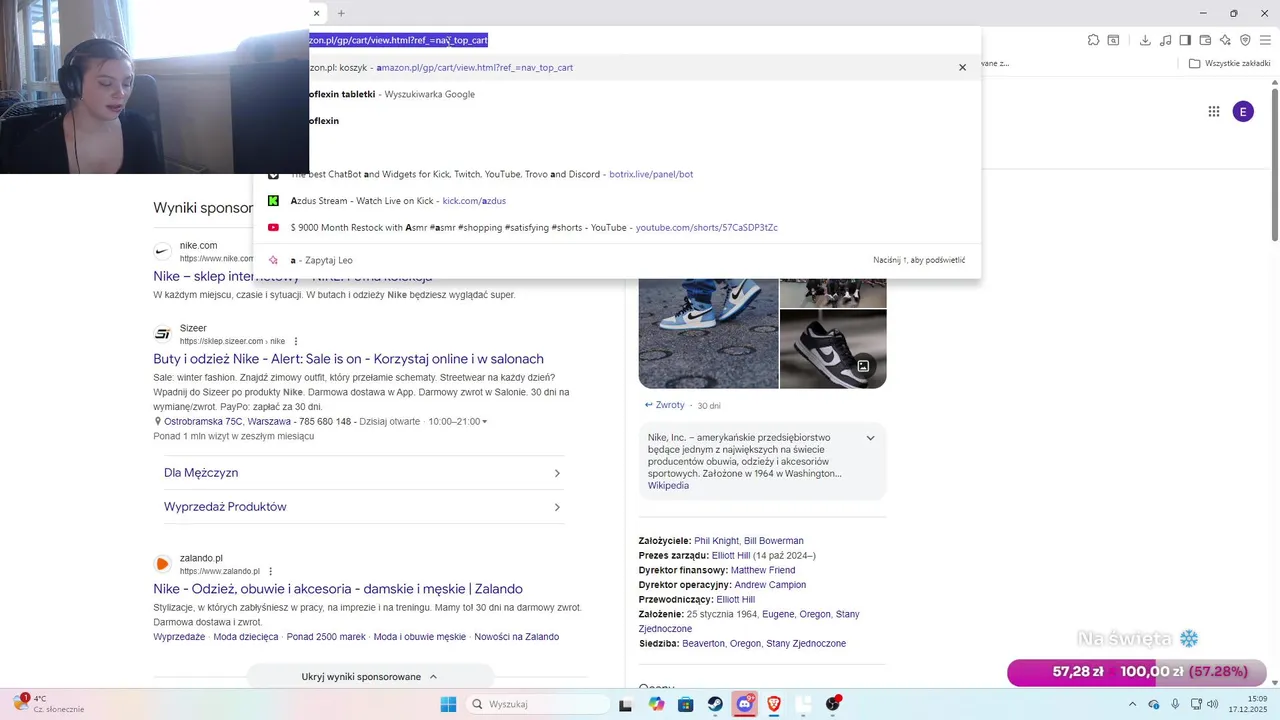The height and width of the screenshot is (720, 1280).
Task: Open the Wyprzedaż Produktów sitelink row
Action: point(364,507)
